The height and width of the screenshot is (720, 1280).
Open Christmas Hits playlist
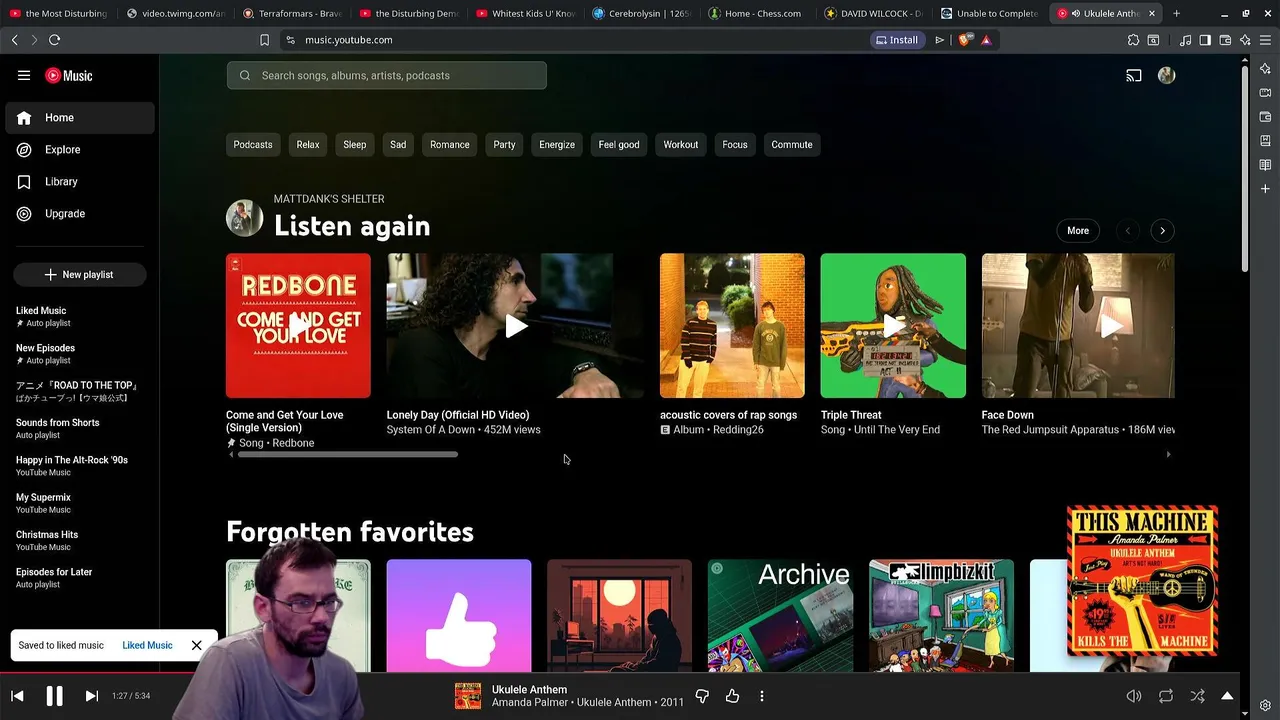(x=80, y=540)
